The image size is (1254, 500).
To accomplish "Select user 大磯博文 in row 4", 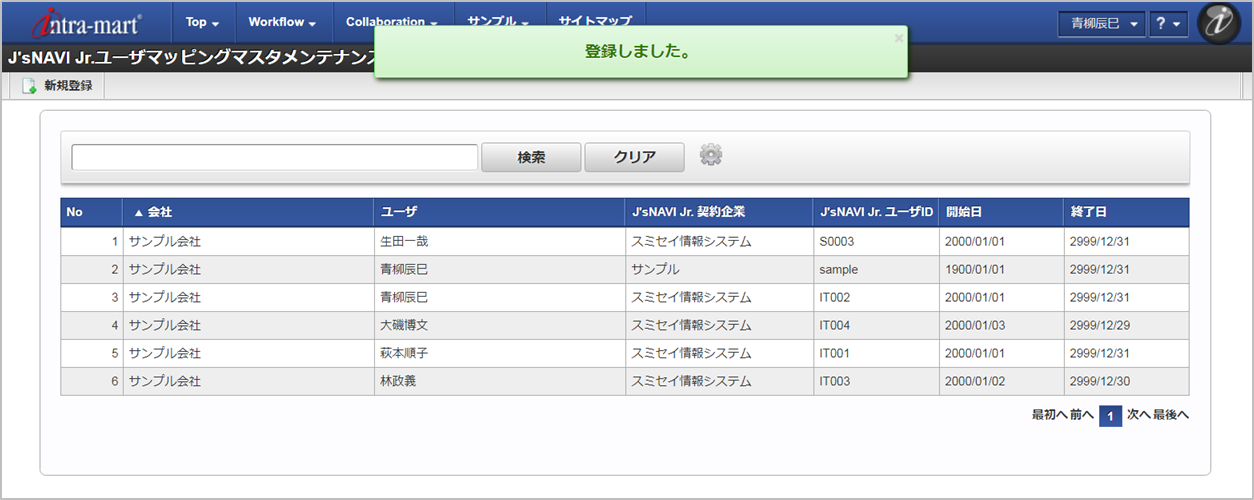I will click(x=500, y=325).
